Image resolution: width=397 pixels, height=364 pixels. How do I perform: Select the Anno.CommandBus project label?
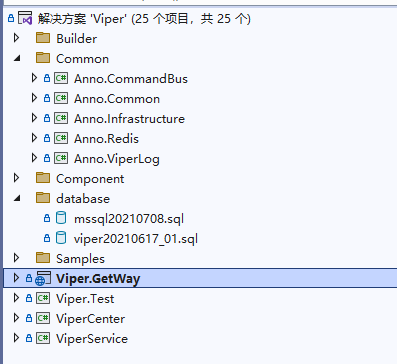[131, 79]
